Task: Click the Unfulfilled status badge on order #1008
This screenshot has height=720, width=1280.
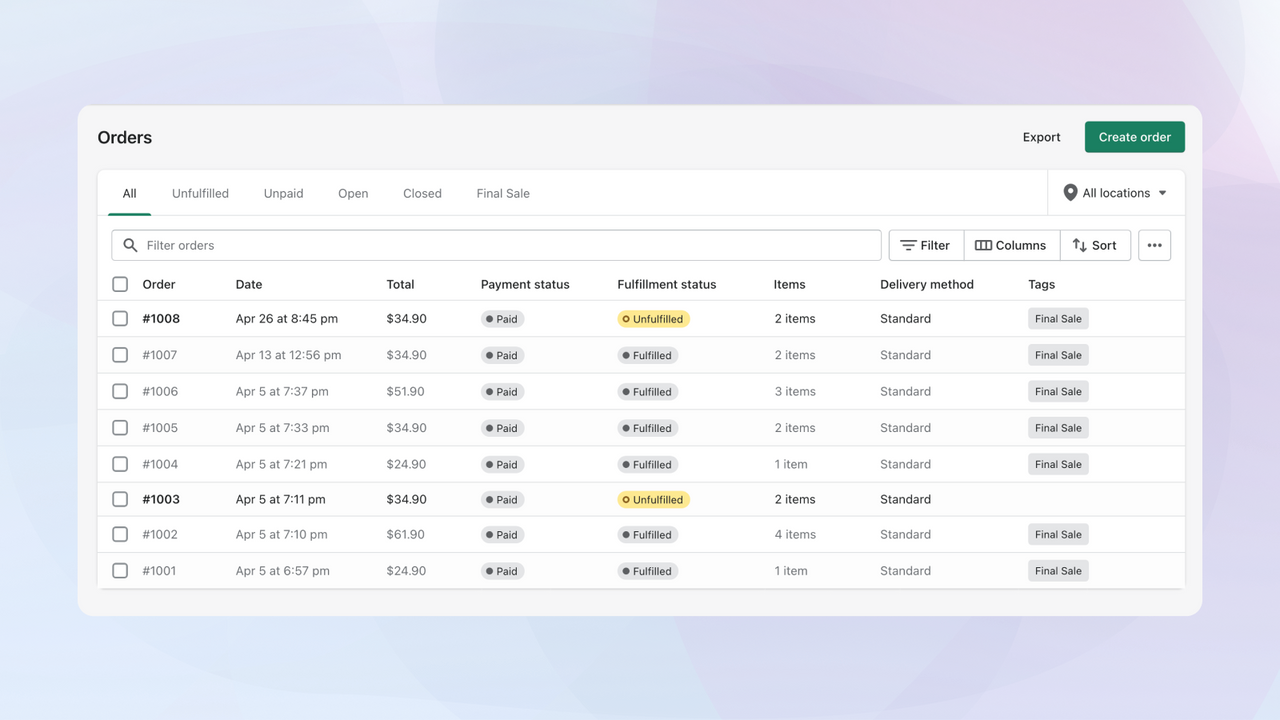Action: click(x=653, y=318)
